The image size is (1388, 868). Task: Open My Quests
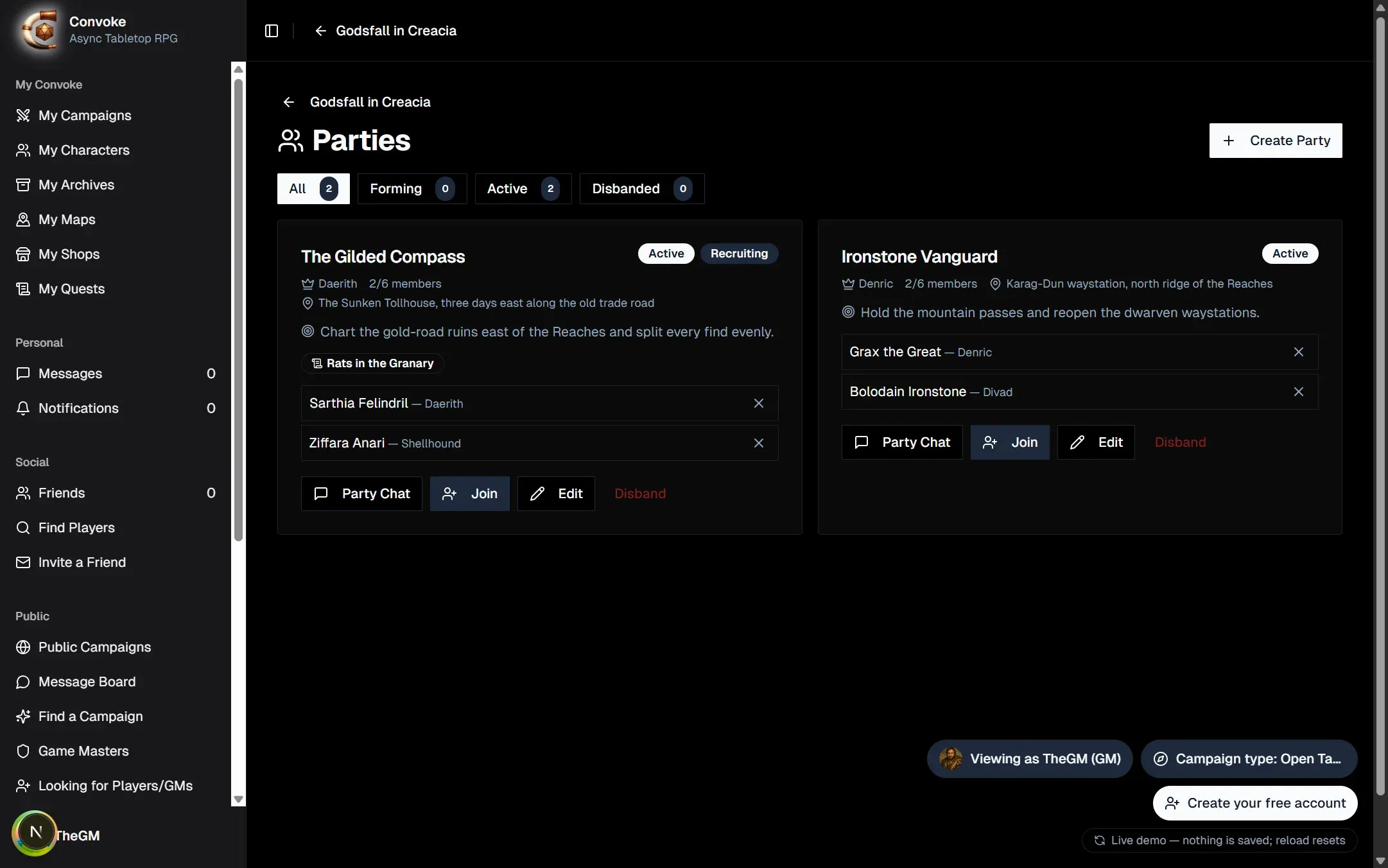[116, 289]
